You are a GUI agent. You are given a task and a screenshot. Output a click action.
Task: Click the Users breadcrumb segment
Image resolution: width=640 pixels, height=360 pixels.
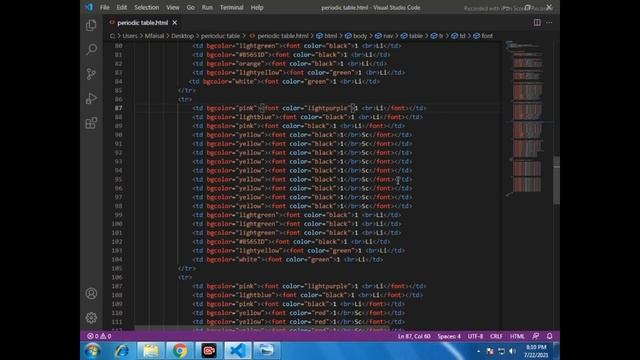point(130,36)
